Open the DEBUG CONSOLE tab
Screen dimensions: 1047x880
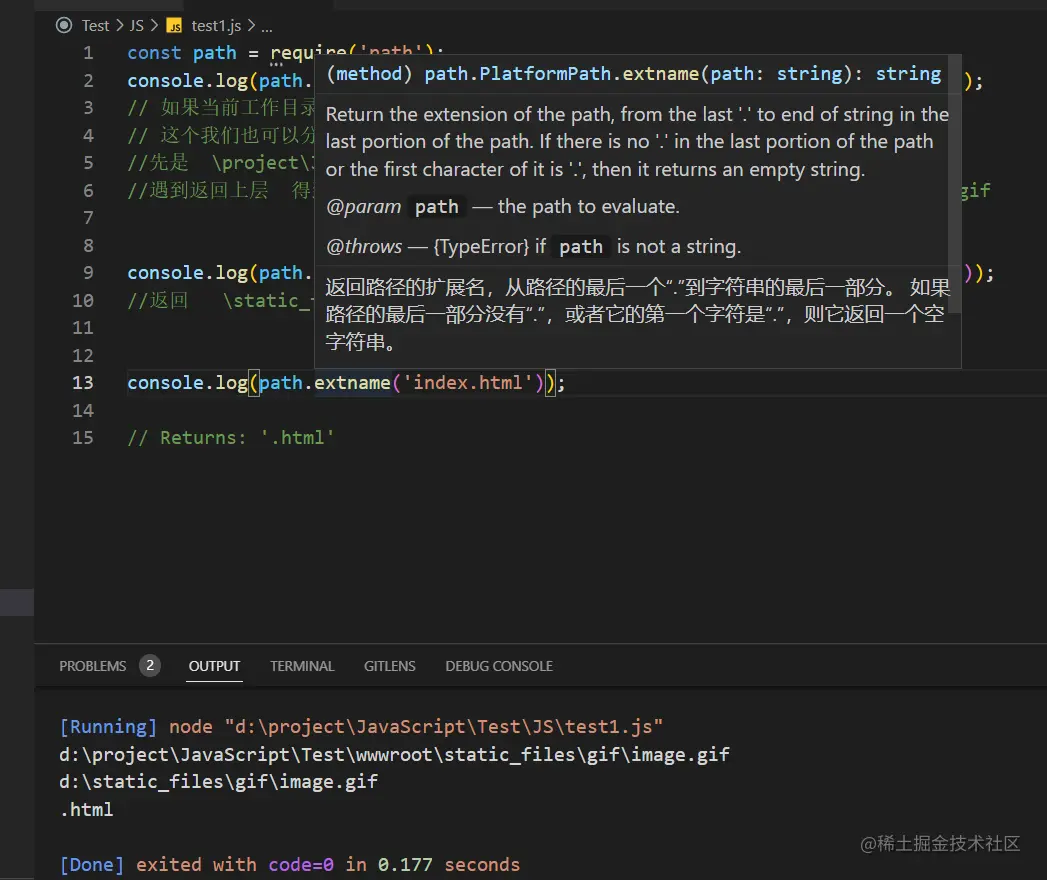click(x=499, y=666)
